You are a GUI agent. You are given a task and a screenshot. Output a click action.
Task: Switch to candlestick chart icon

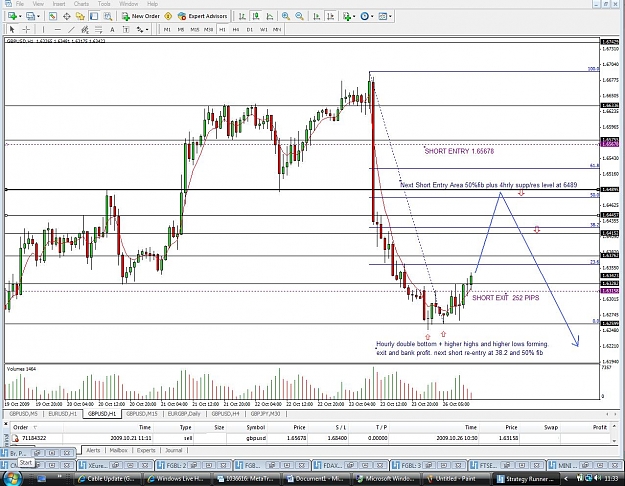[x=256, y=16]
